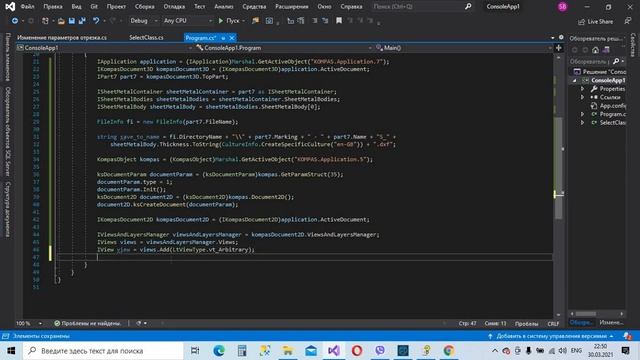Screen dimensions: 640x360
Task: Open Google Chrome from the taskbar
Action: click(x=449, y=351)
